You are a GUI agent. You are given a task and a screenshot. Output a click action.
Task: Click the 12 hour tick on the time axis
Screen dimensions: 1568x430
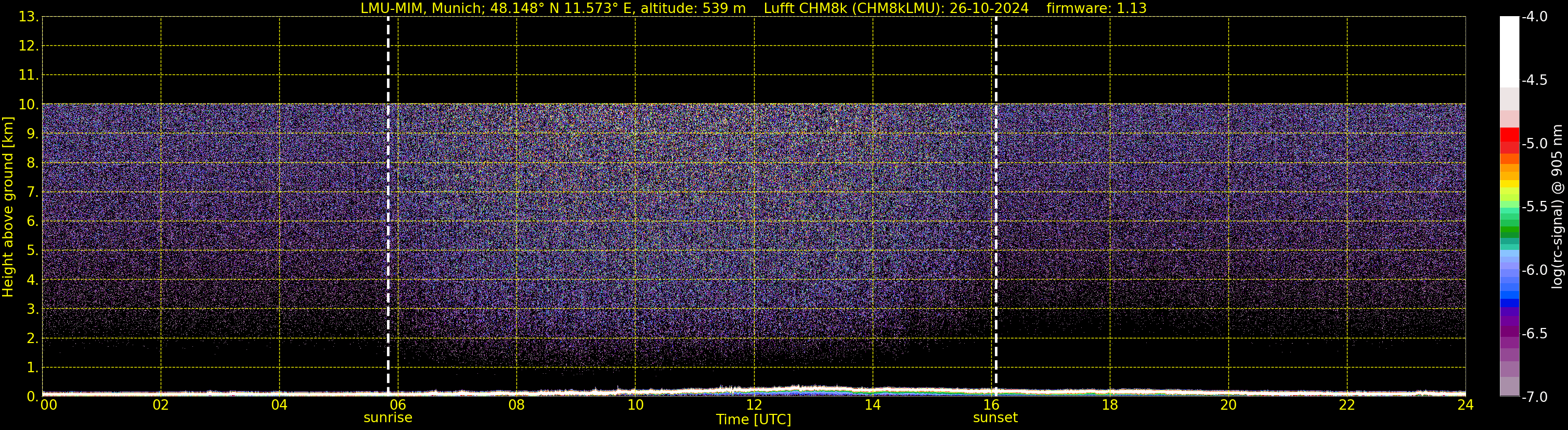click(754, 405)
